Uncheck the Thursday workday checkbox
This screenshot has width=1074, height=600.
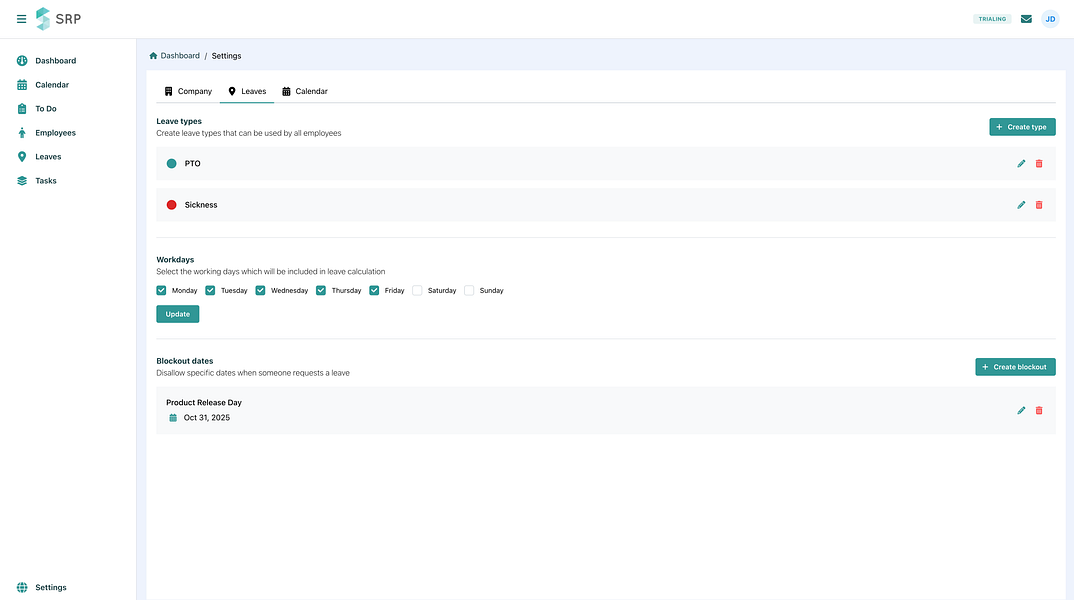point(321,290)
